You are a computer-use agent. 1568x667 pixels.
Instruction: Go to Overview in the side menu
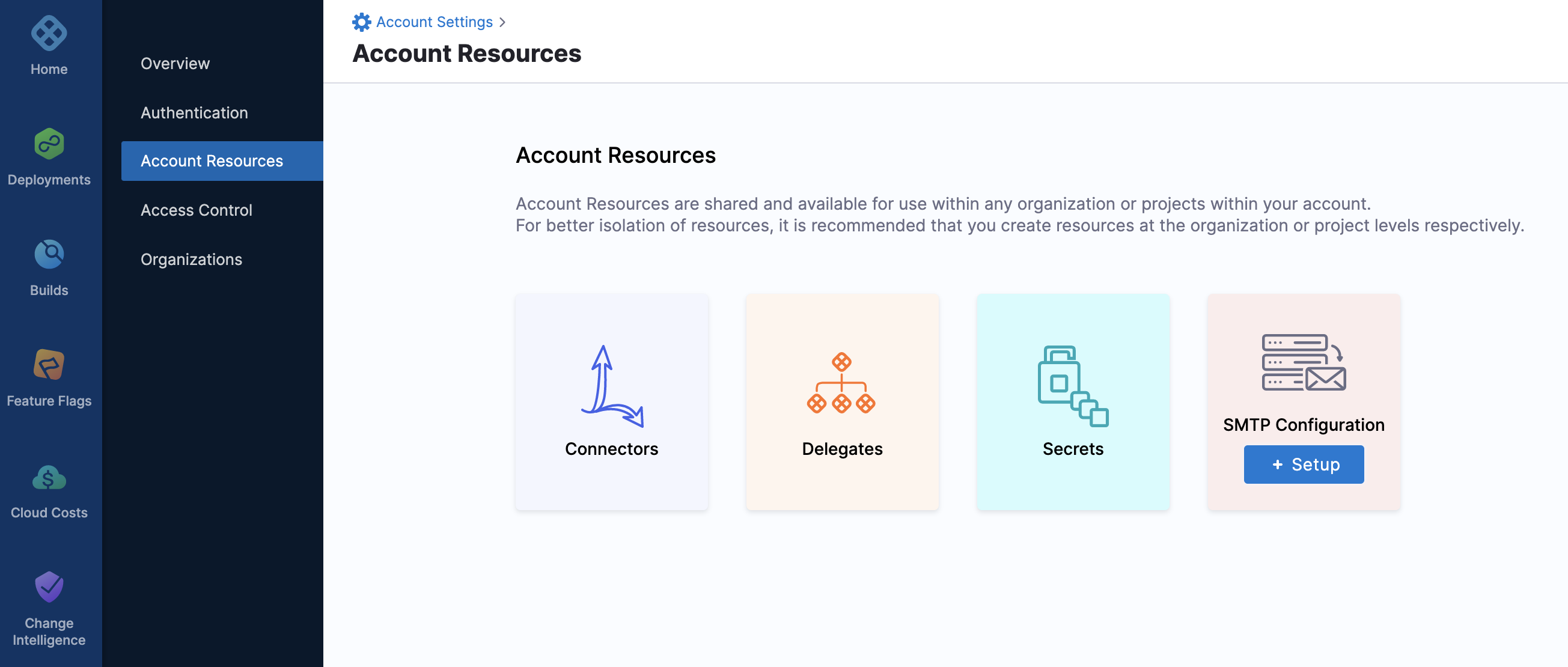pos(175,63)
